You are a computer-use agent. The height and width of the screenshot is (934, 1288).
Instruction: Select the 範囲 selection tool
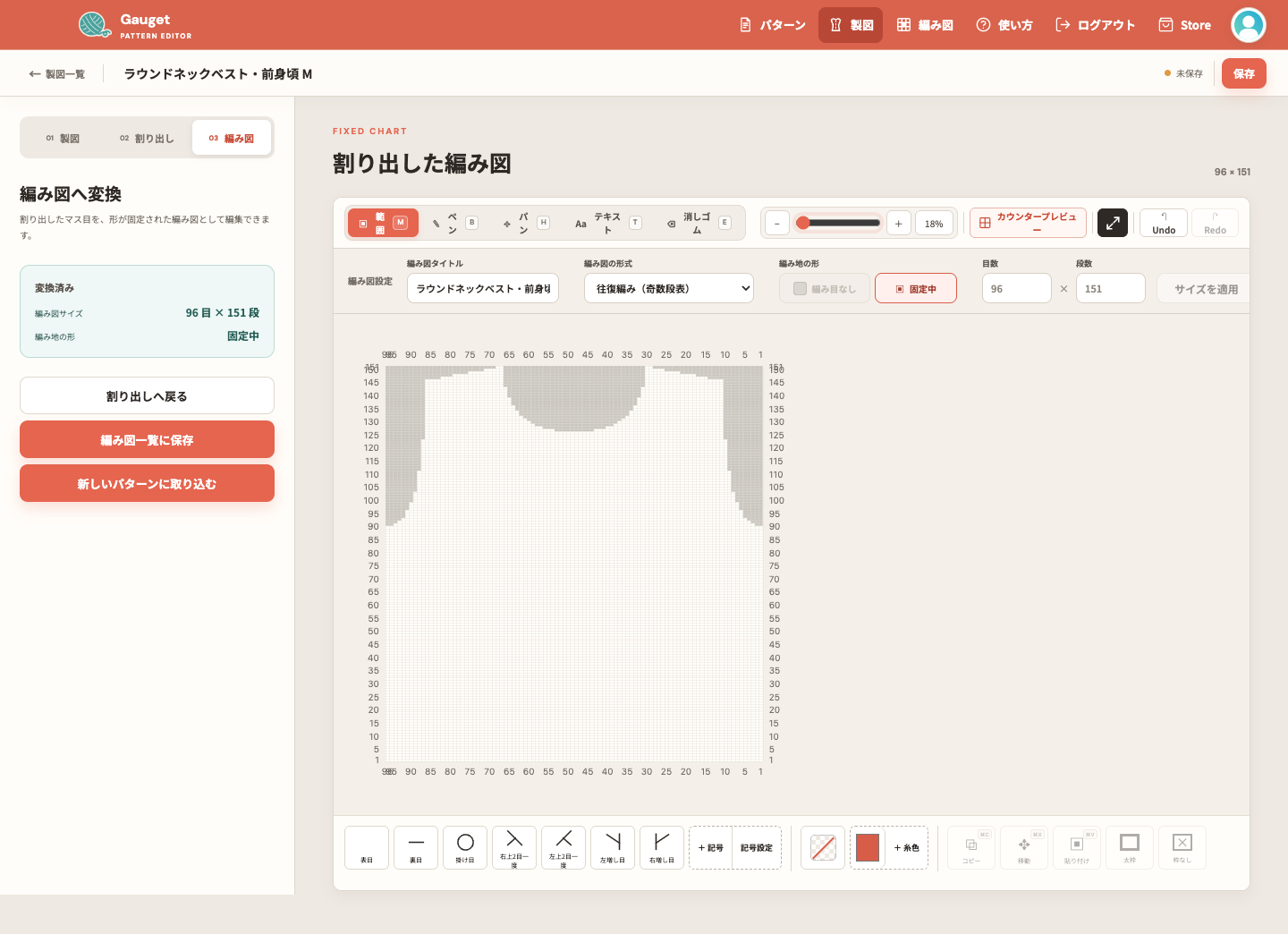pyautogui.click(x=383, y=223)
